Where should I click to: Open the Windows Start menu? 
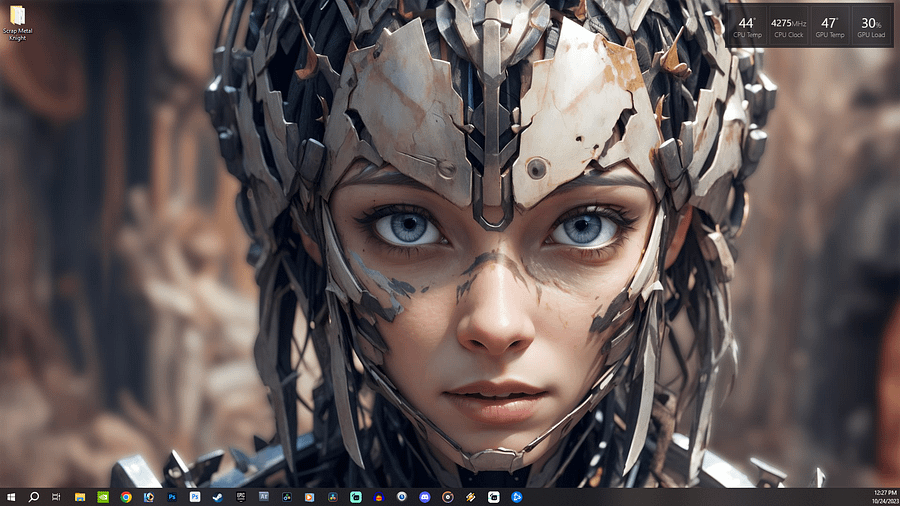click(x=10, y=497)
